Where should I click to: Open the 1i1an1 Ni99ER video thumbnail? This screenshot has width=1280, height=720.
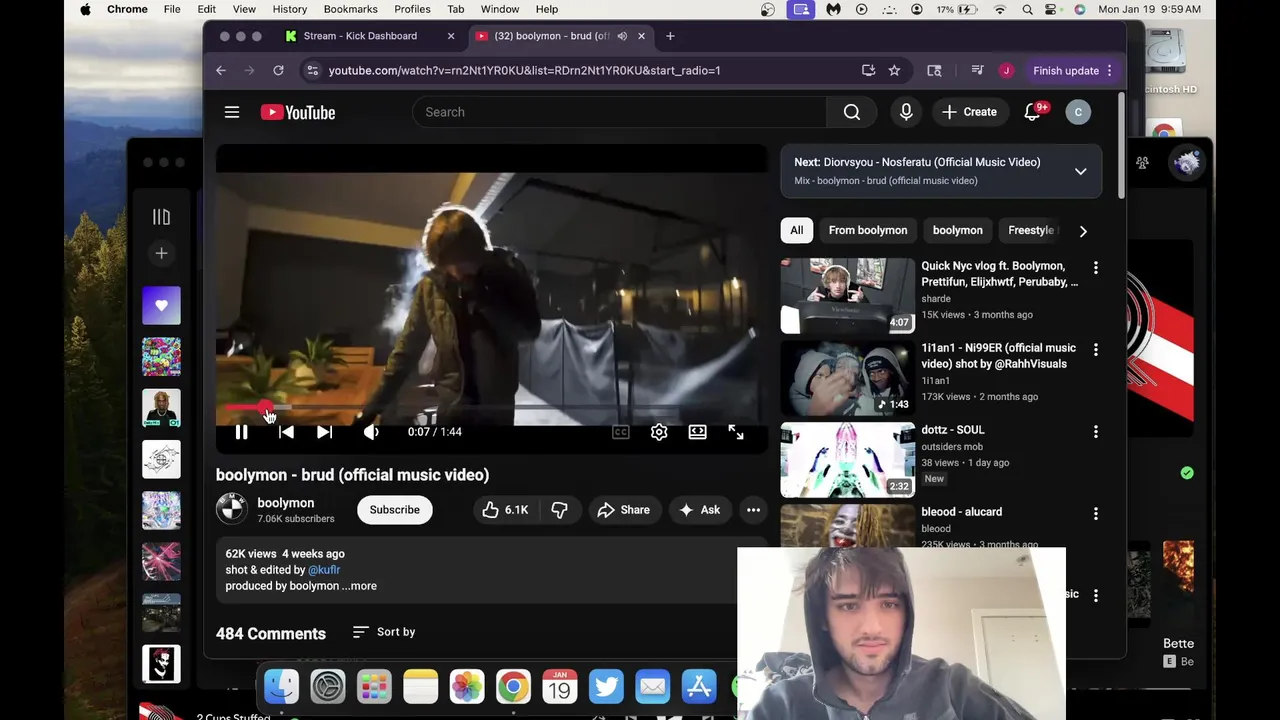point(848,377)
